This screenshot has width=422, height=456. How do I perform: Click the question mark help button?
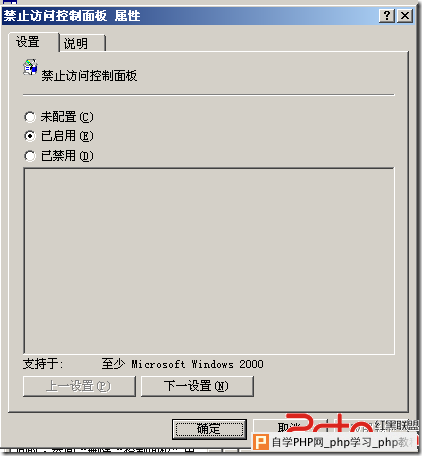coord(387,16)
